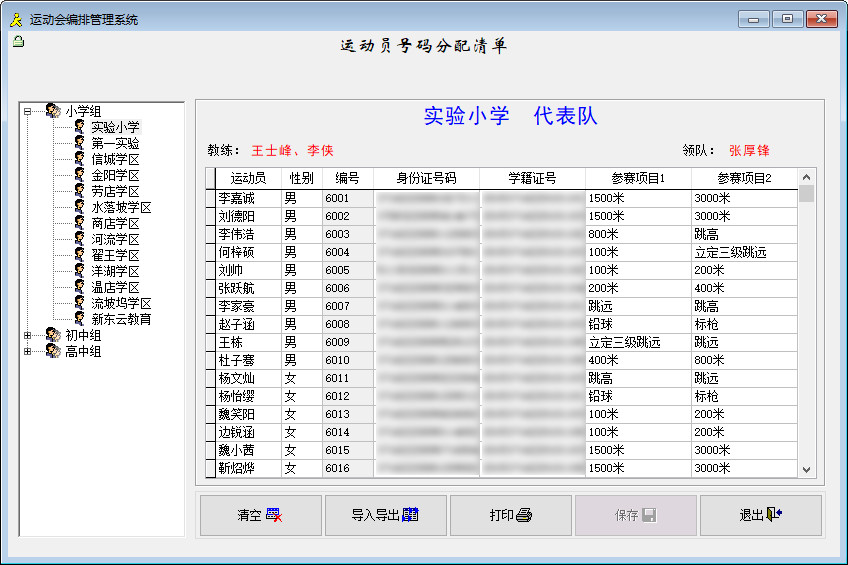Click the 性别 column header
Screen dimensions: 848x565
coord(301,178)
